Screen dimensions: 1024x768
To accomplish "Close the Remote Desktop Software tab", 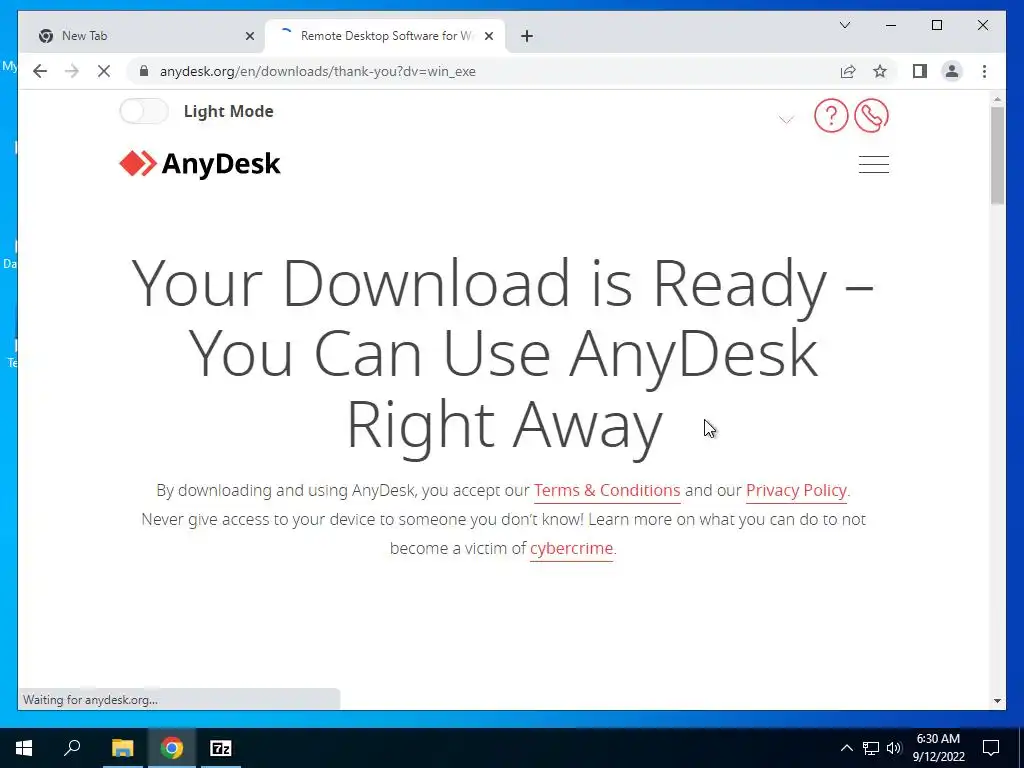I will [488, 36].
